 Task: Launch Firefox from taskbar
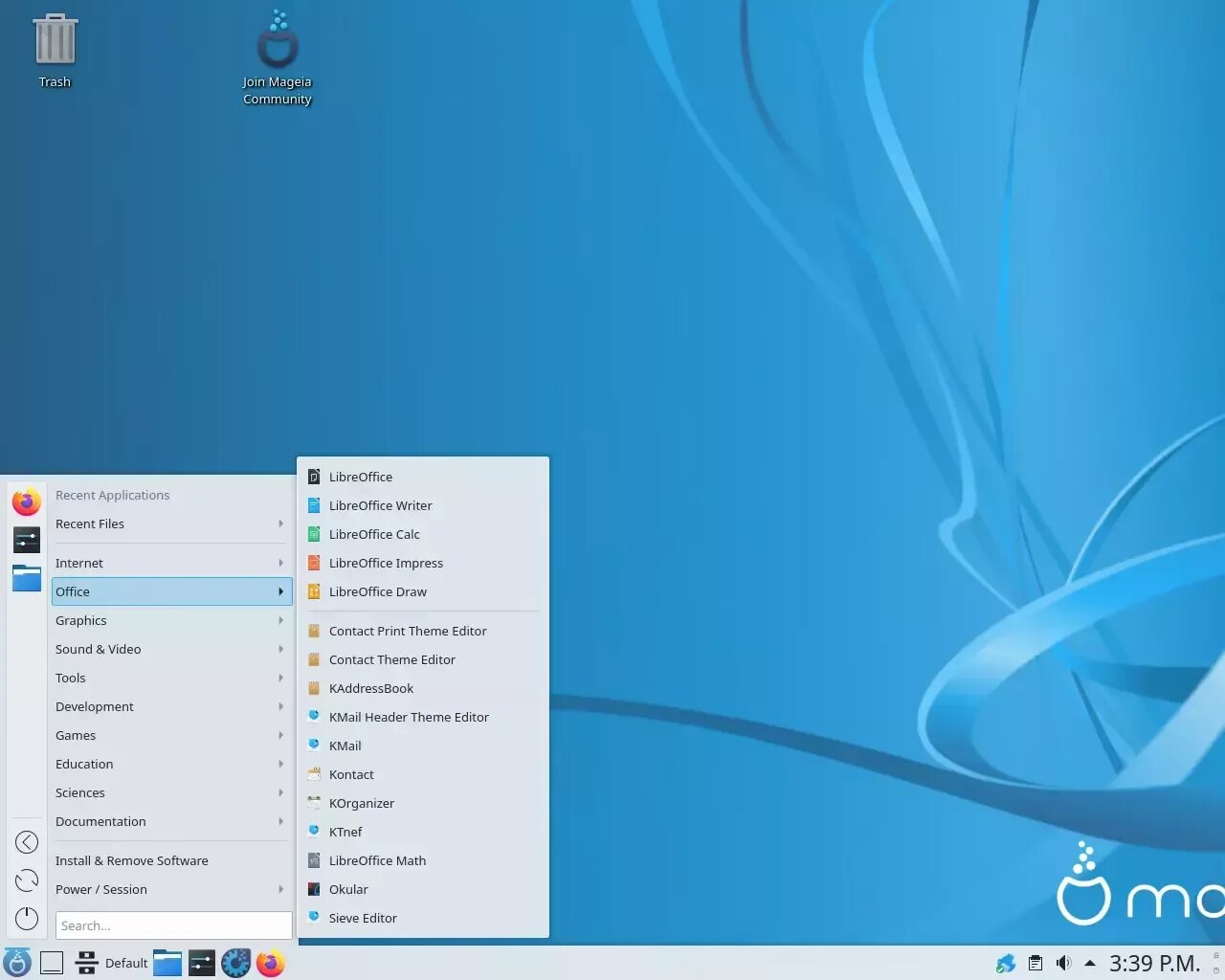(x=271, y=963)
